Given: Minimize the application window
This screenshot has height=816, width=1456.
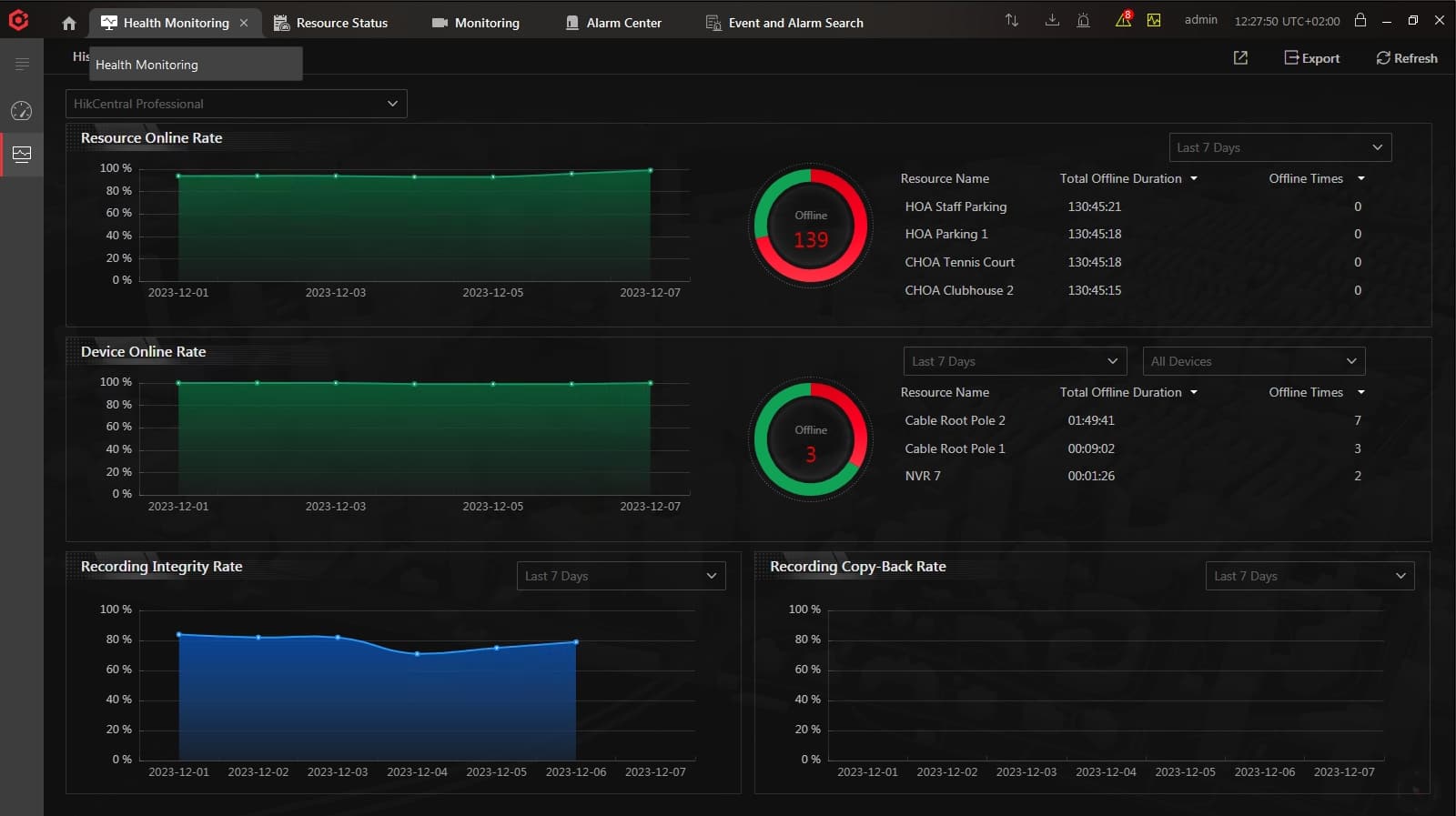Looking at the screenshot, I should click(1387, 20).
